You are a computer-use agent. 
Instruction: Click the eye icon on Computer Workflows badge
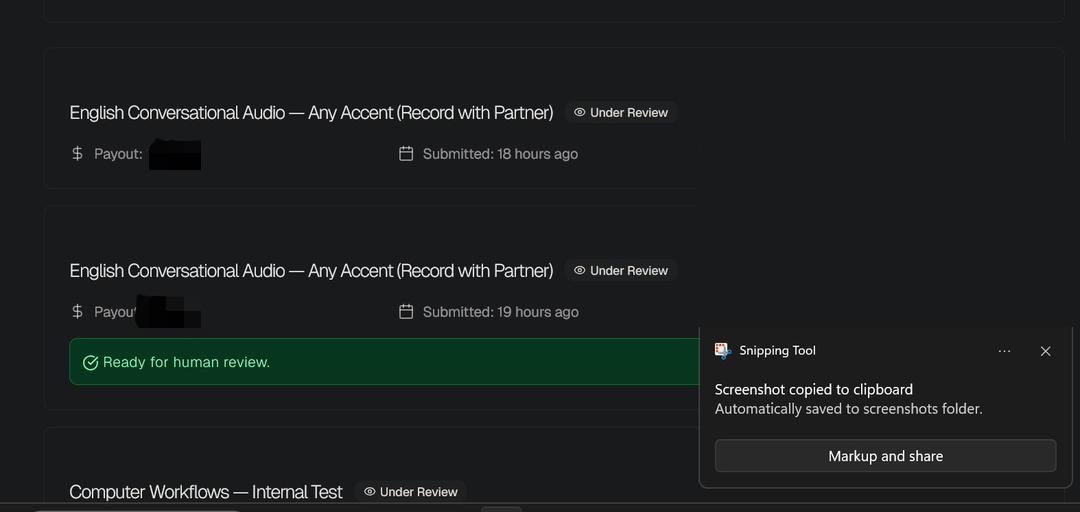point(370,491)
